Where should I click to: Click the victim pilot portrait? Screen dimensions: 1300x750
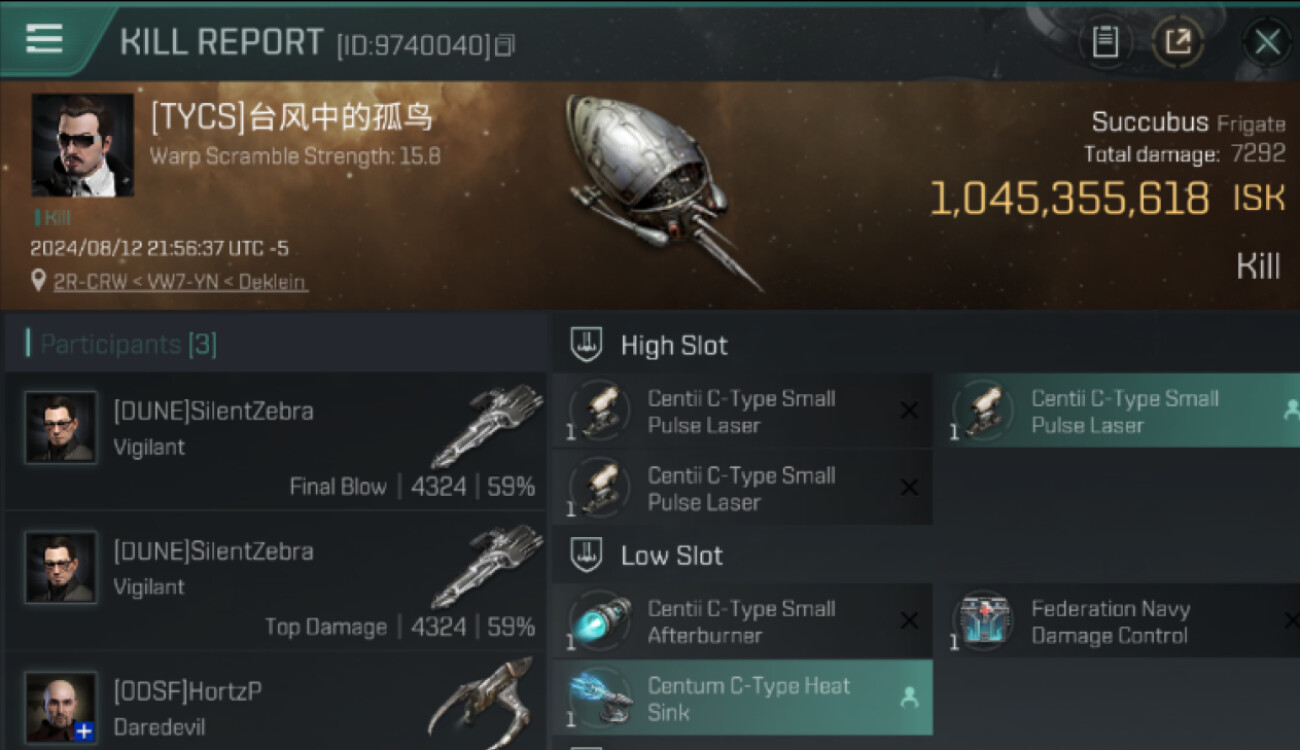pos(82,146)
